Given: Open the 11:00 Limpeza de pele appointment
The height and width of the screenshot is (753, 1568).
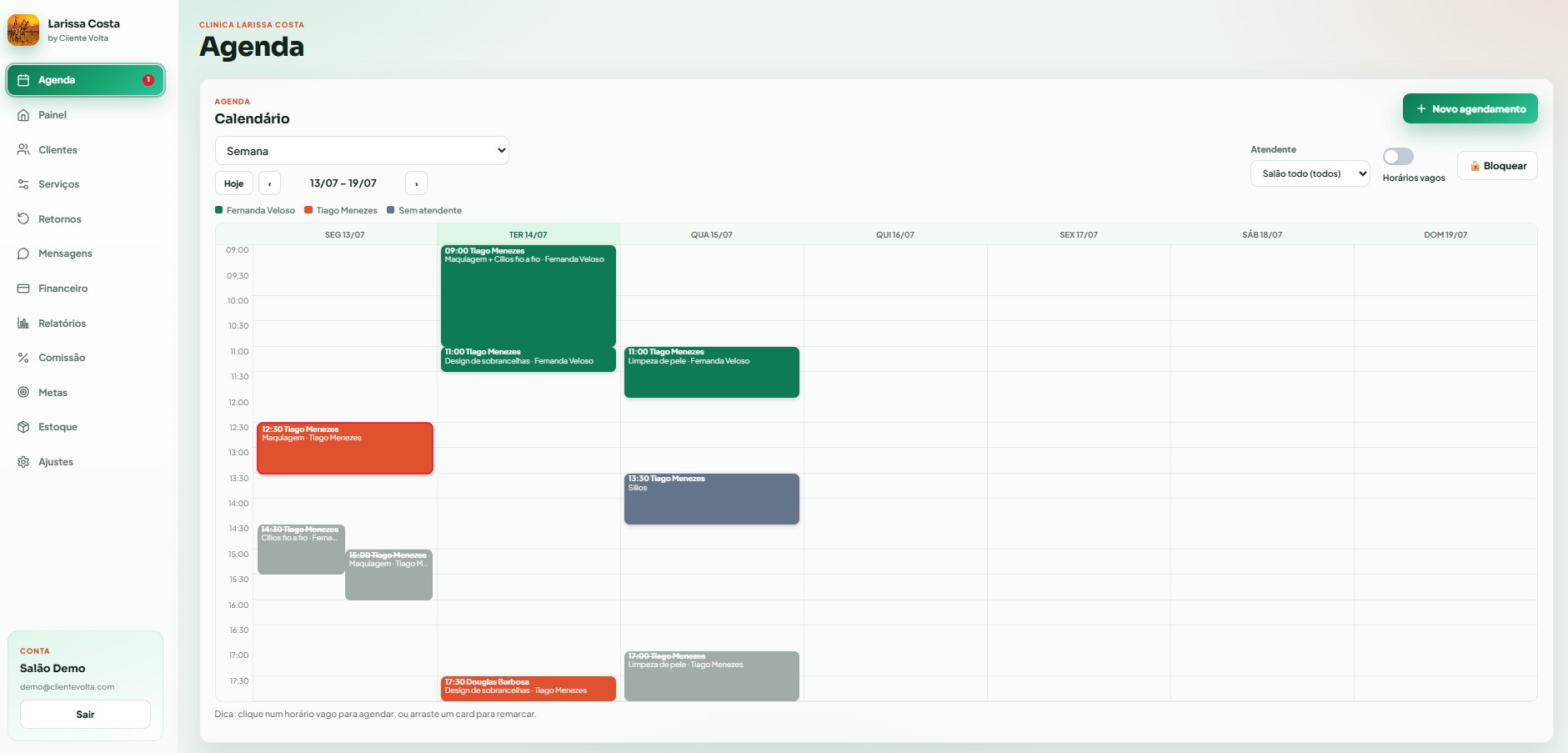Looking at the screenshot, I should [712, 372].
